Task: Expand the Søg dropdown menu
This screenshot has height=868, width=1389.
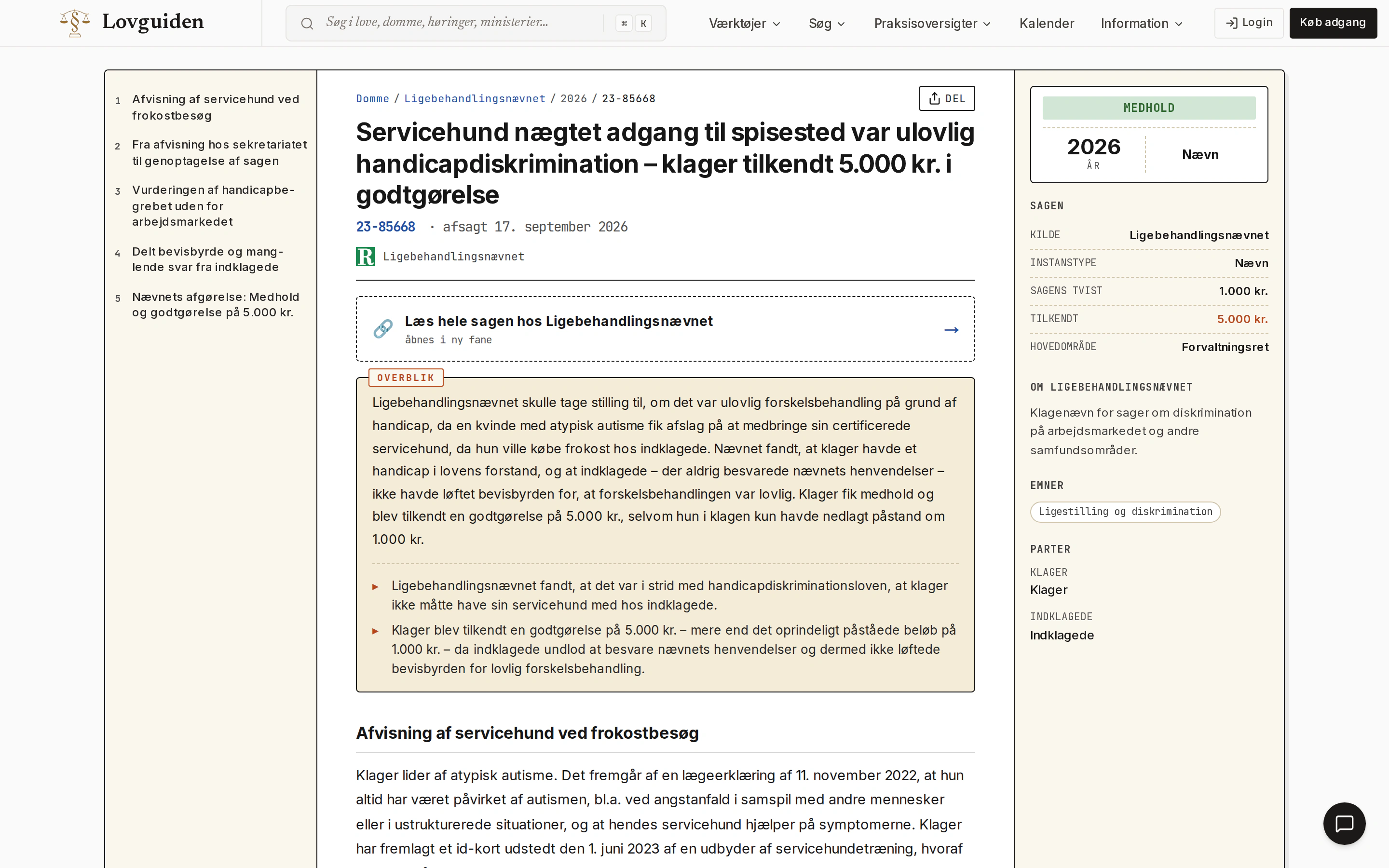Action: click(827, 24)
